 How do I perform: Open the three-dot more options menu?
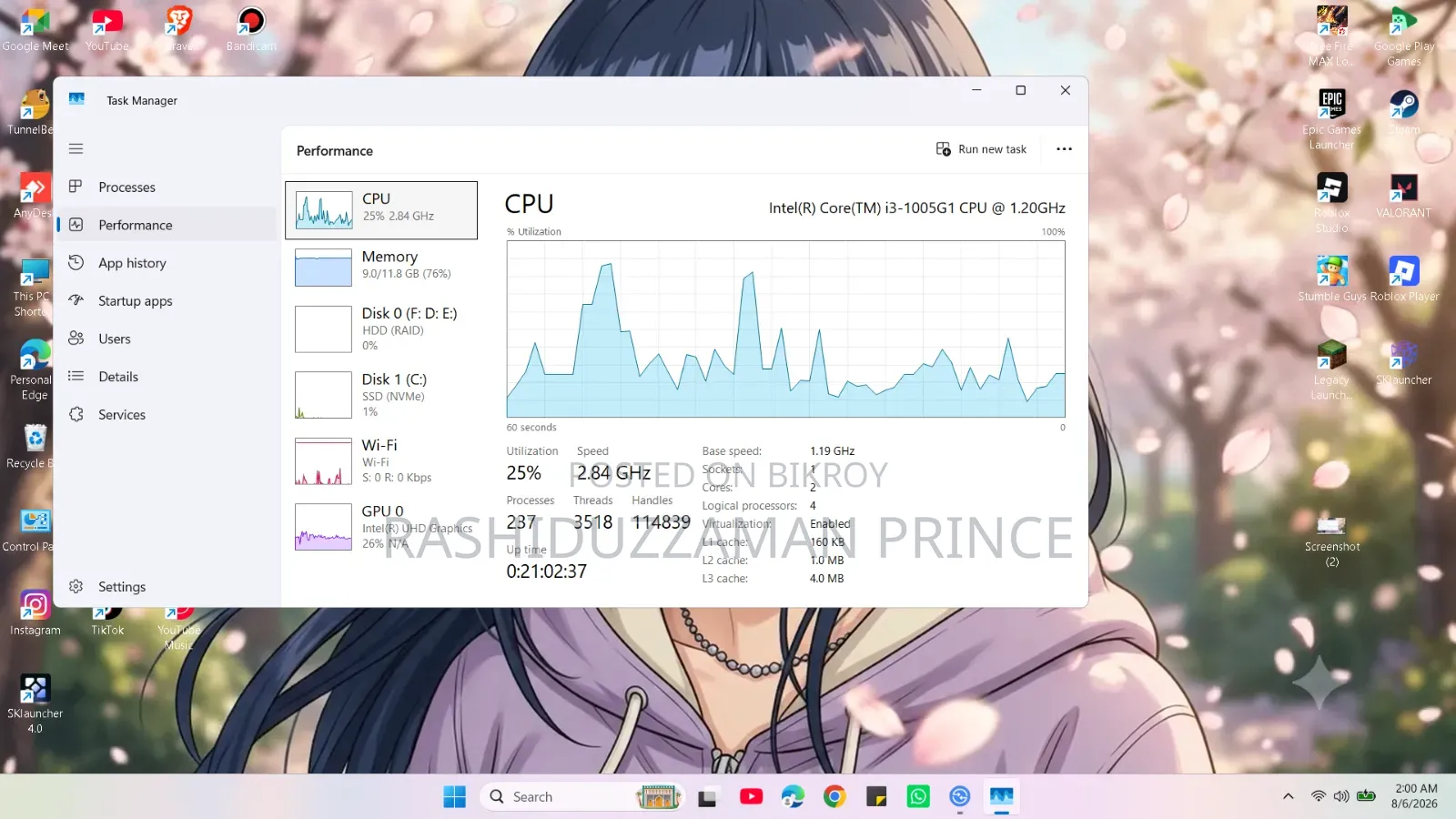pos(1064,149)
